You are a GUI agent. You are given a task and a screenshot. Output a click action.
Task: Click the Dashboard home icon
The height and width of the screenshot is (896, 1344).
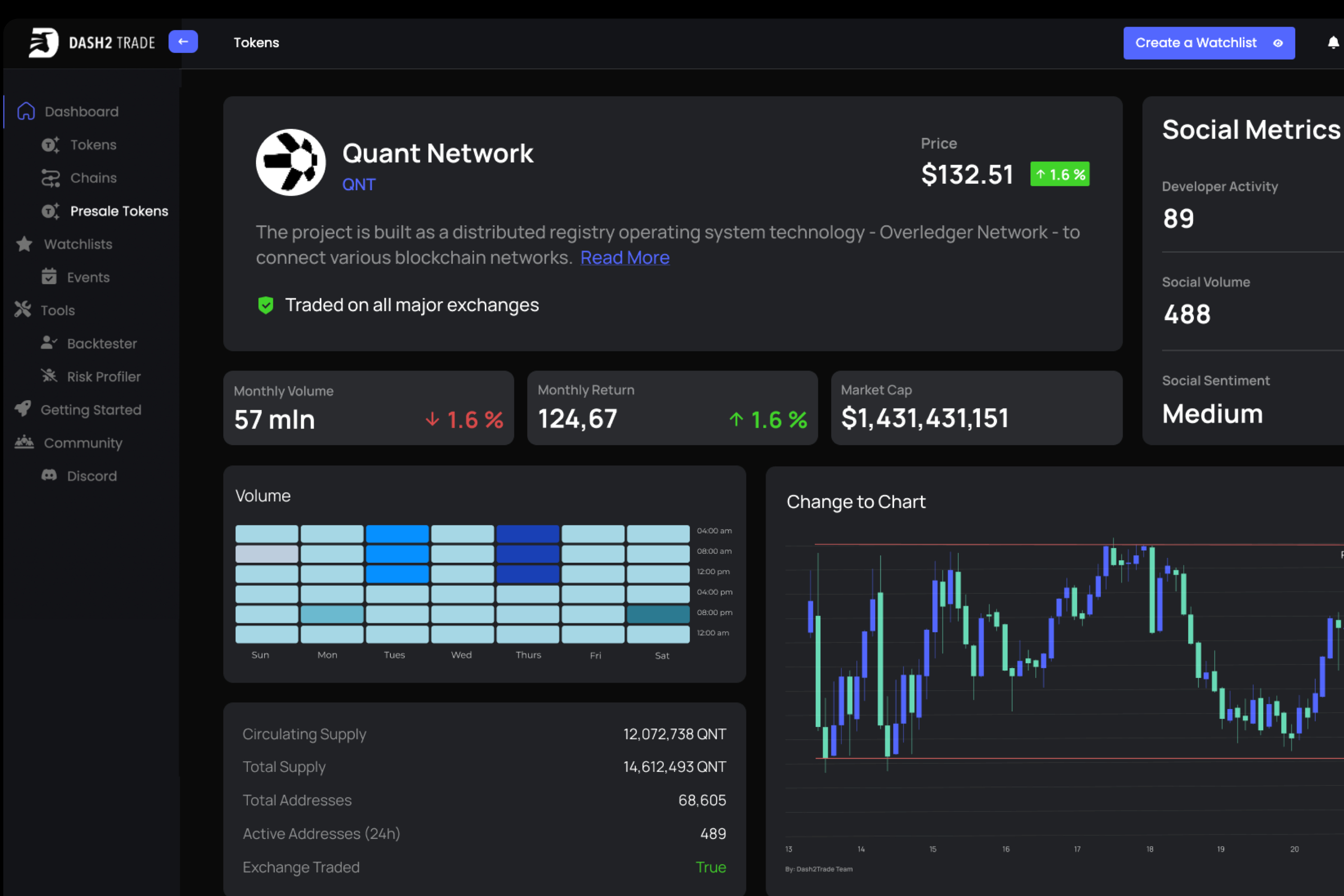point(26,111)
